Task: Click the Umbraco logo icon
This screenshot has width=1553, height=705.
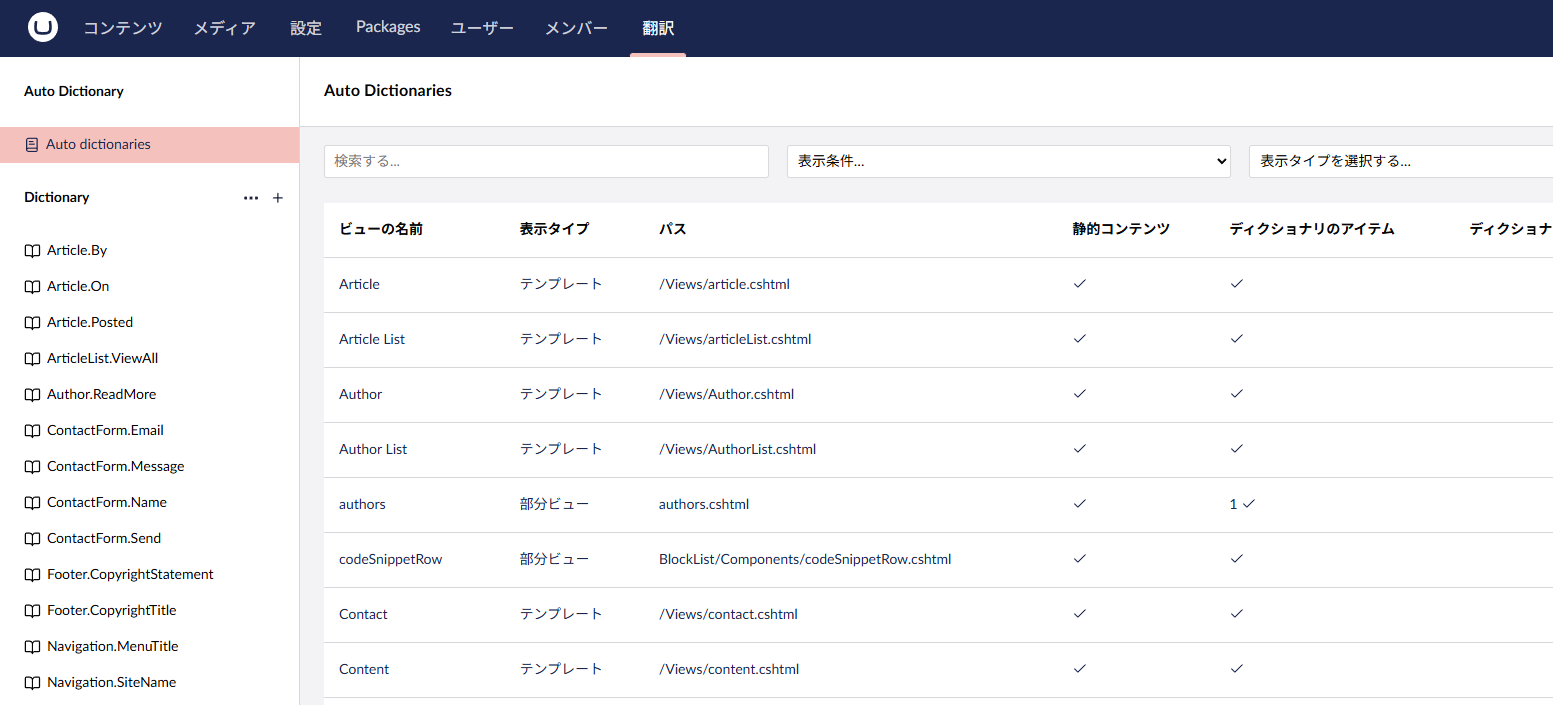Action: point(43,28)
